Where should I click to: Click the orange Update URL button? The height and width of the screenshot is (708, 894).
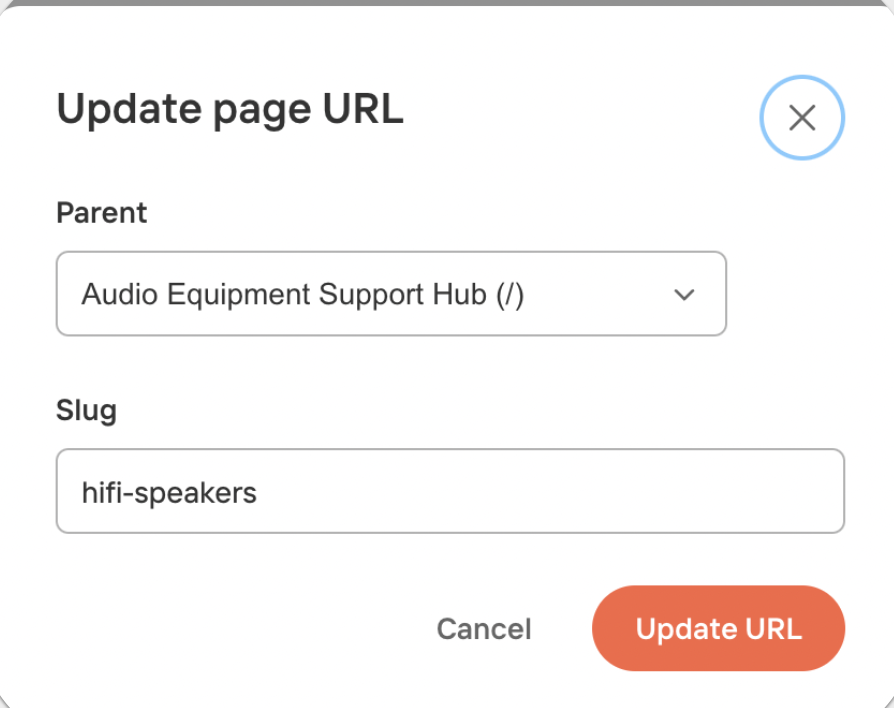tap(718, 628)
